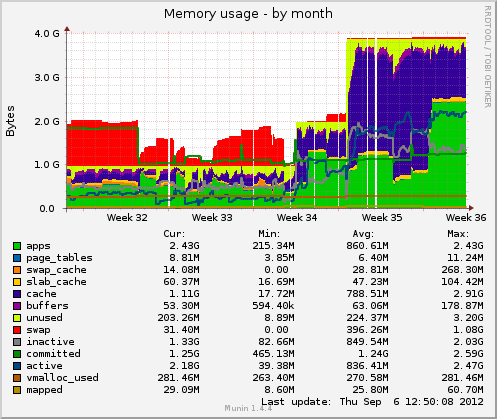Click the magenta buffers legend swatch
The width and height of the screenshot is (497, 419).
(x=17, y=306)
